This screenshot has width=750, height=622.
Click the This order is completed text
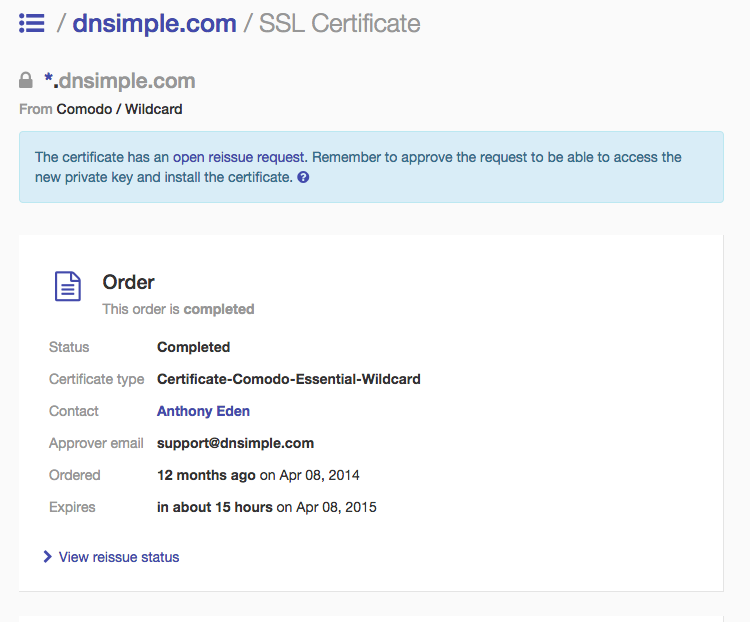[178, 309]
